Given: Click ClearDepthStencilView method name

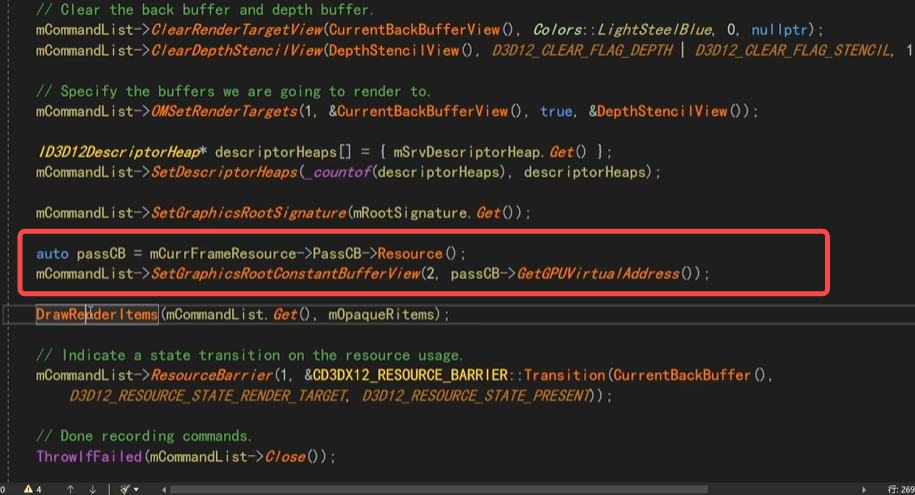Looking at the screenshot, I should [x=237, y=51].
